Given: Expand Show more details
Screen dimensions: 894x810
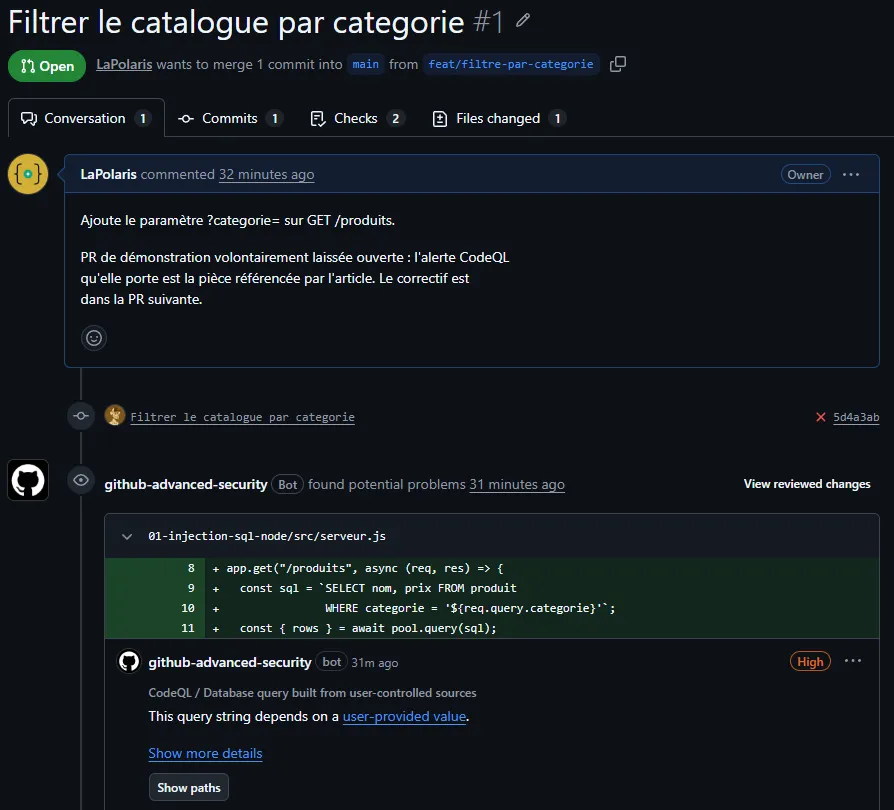Looking at the screenshot, I should (x=205, y=754).
